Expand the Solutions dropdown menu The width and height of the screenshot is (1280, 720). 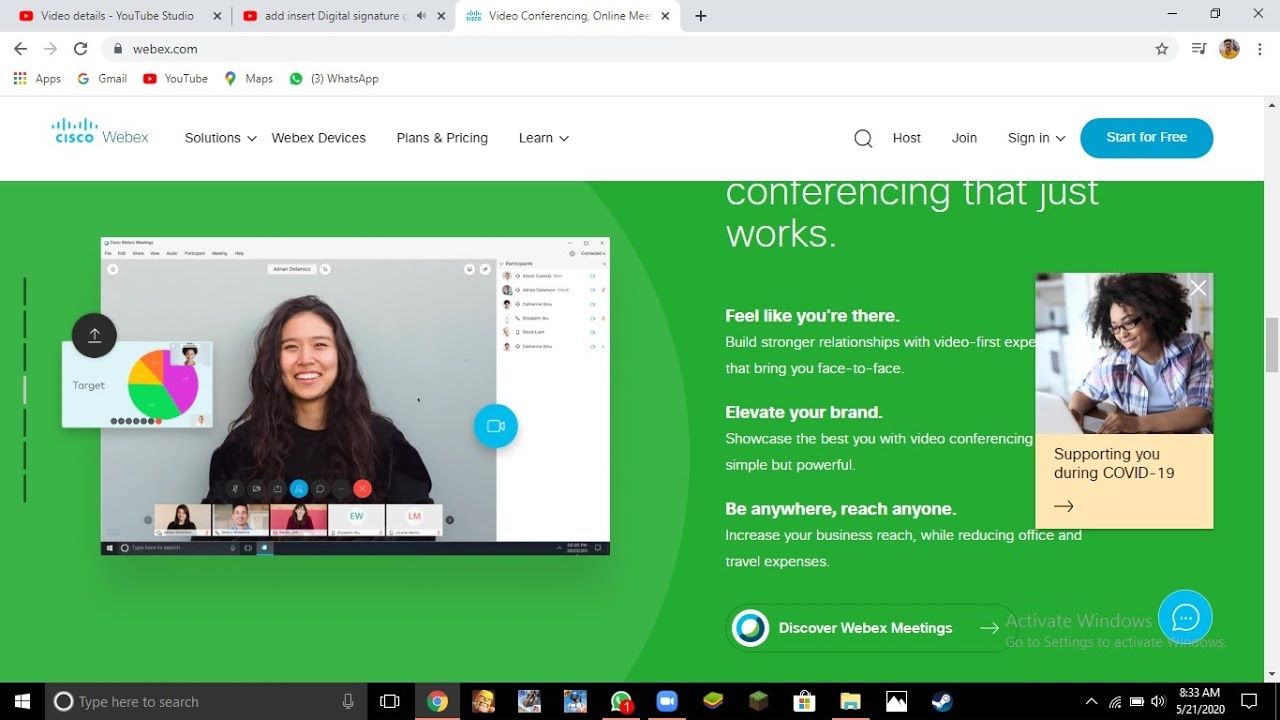[x=221, y=138]
